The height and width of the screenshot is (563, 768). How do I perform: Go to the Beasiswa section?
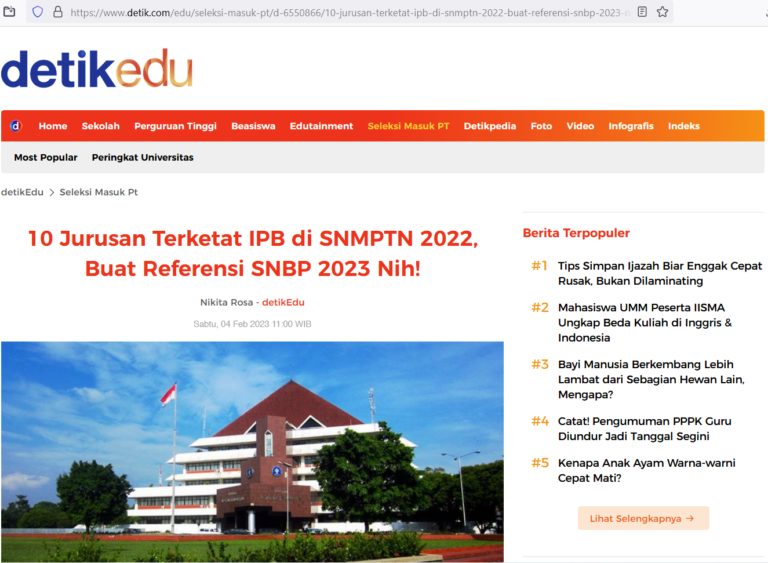coord(253,126)
